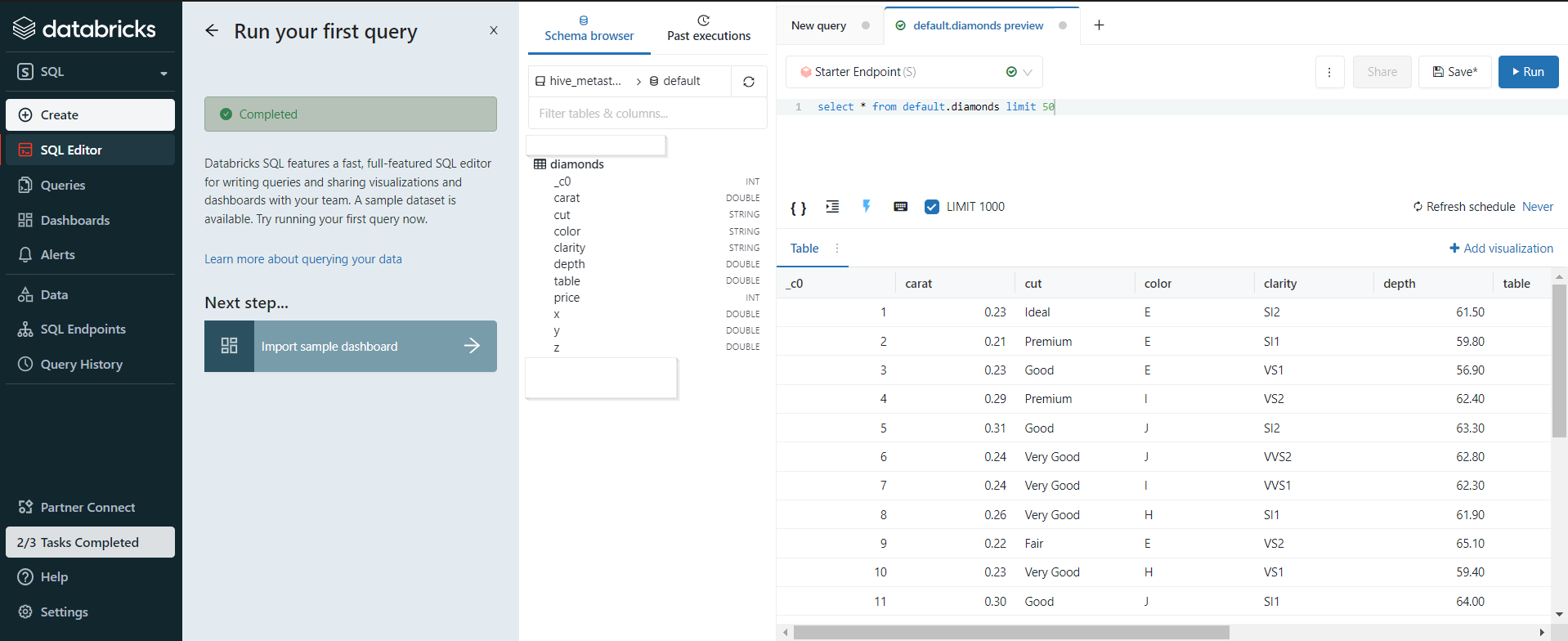The width and height of the screenshot is (1568, 641).
Task: Open Queries in the sidebar
Action: coord(90,185)
